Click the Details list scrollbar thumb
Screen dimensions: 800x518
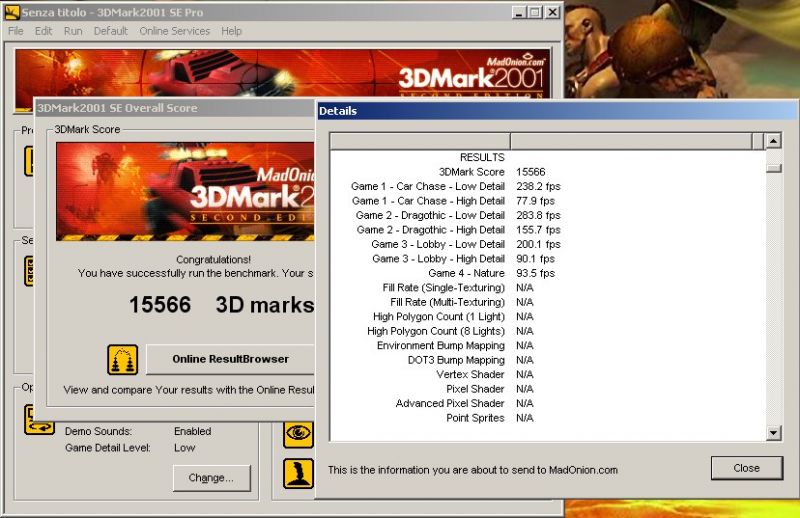pyautogui.click(x=773, y=168)
